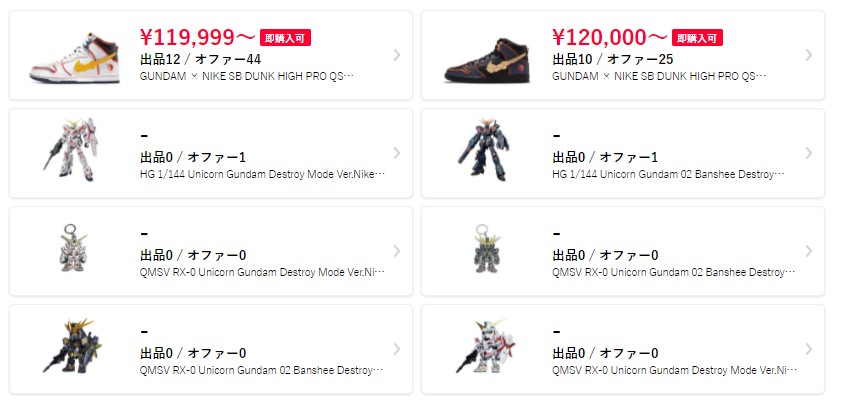
Task: Click the chevron on the HG Unicorn Destroy Mode row
Action: point(397,153)
